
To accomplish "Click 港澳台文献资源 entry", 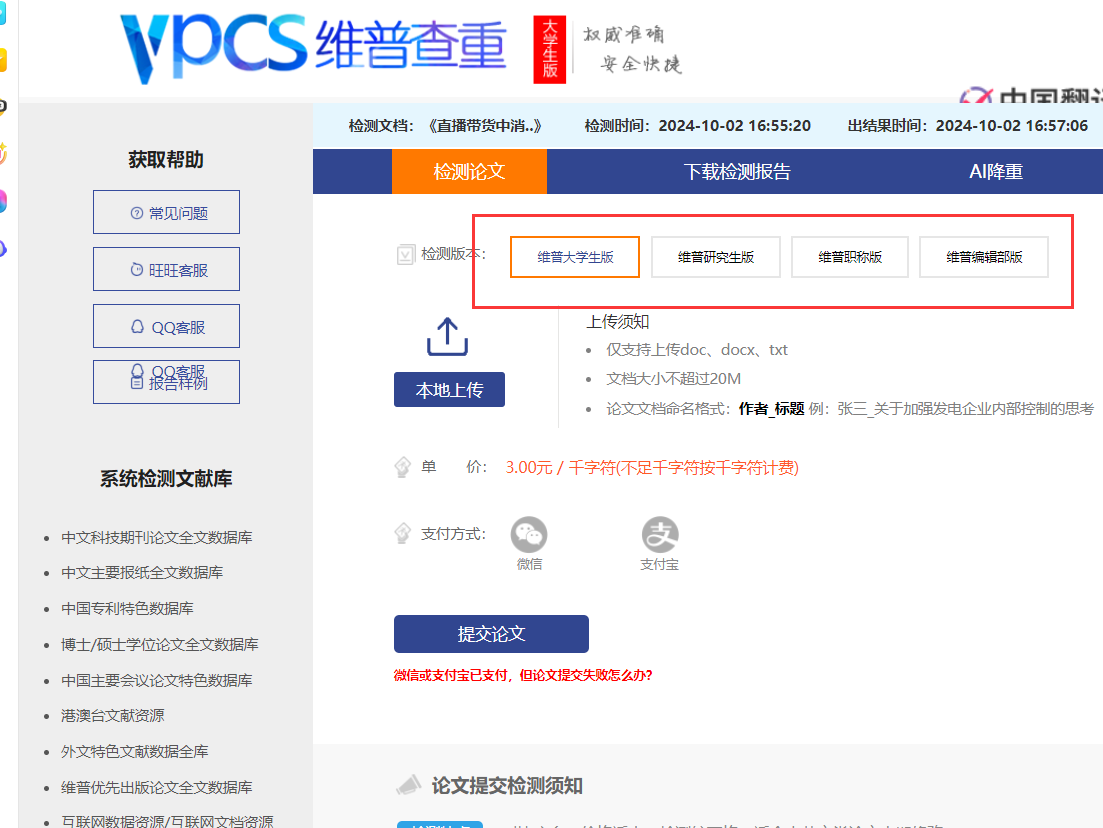I will click(112, 715).
